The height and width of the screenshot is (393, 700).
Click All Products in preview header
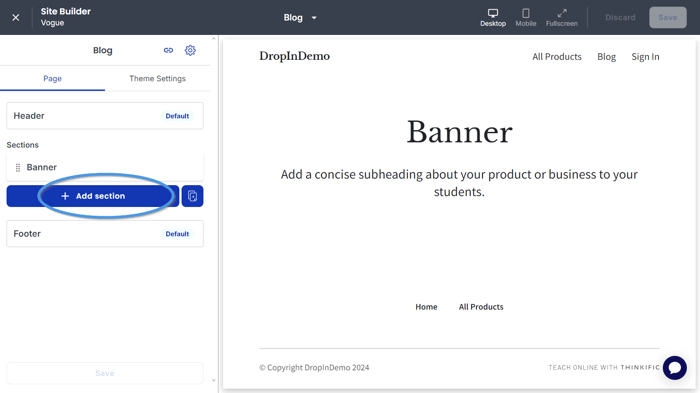pyautogui.click(x=557, y=57)
